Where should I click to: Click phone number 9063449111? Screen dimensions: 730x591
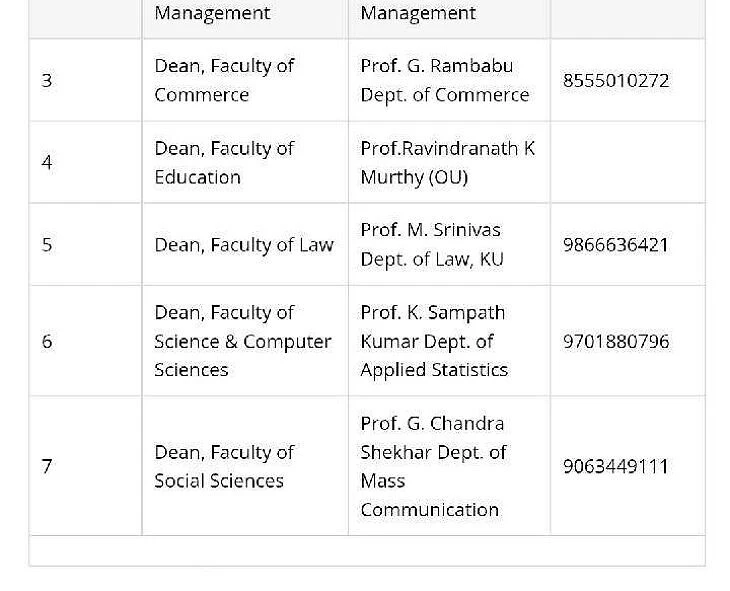click(615, 466)
